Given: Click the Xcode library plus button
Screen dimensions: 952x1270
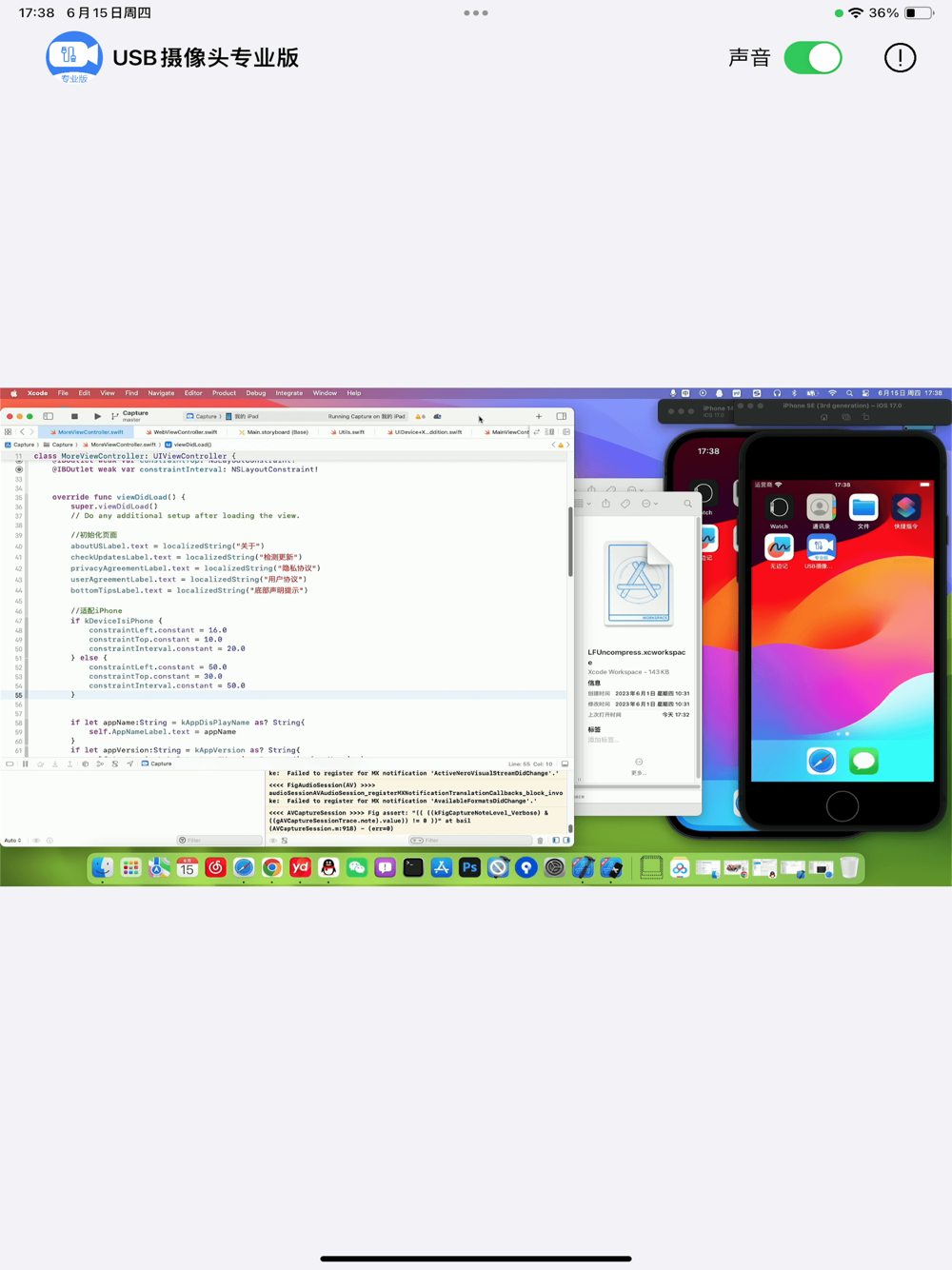Looking at the screenshot, I should [x=539, y=416].
